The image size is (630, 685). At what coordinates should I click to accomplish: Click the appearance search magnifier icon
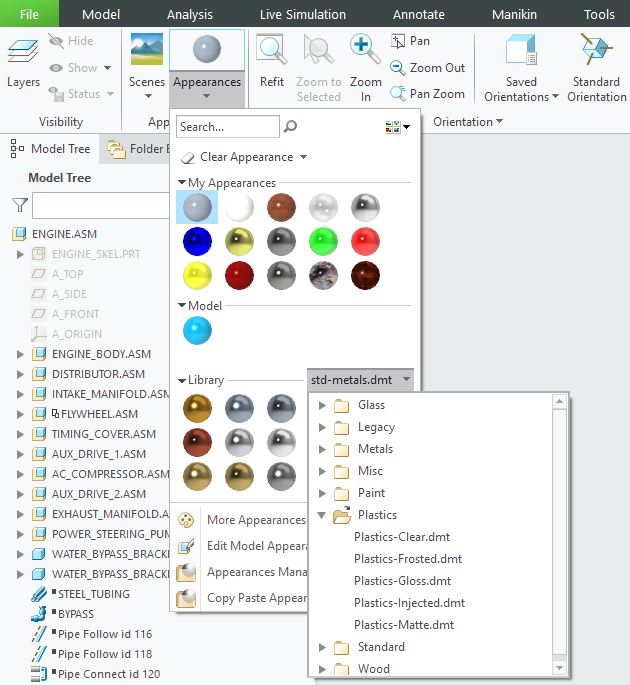tap(290, 127)
